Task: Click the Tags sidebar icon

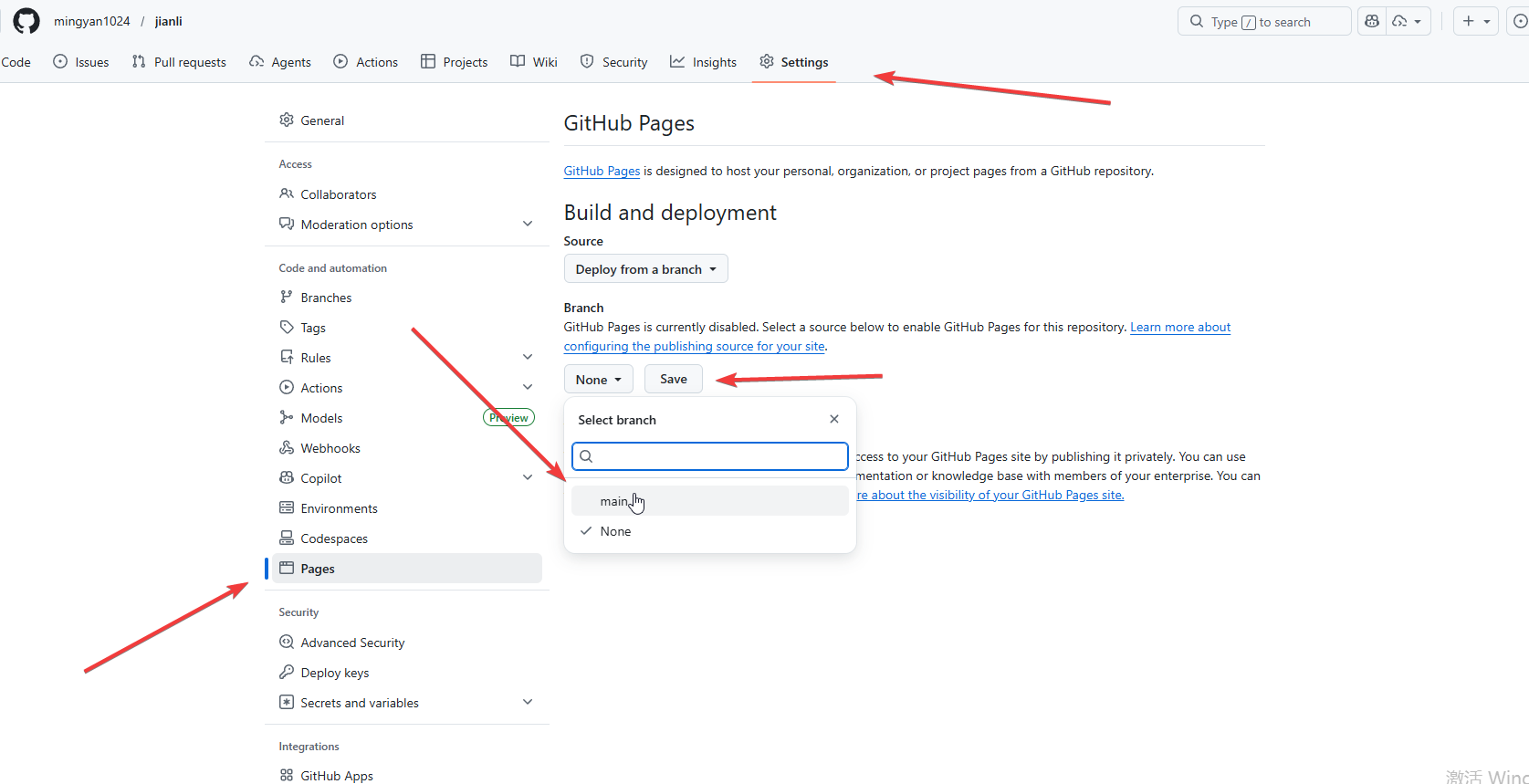Action: pos(287,328)
